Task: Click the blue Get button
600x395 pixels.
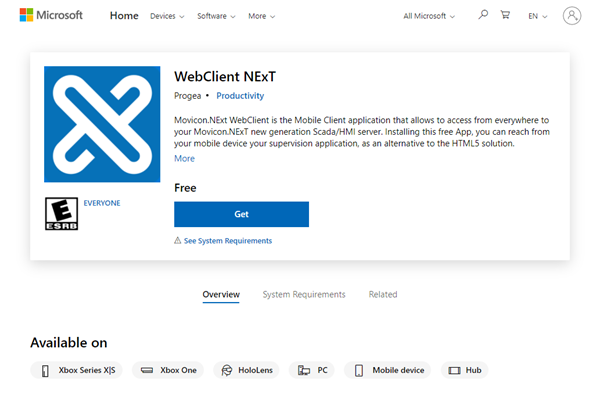Action: coord(241,214)
